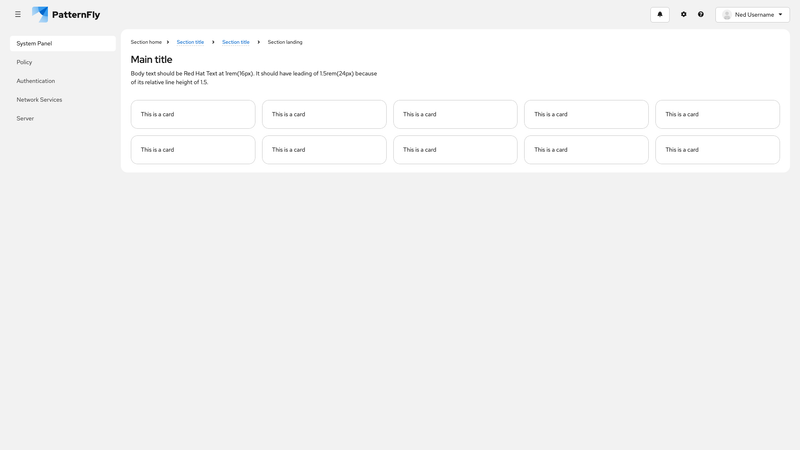800x450 pixels.
Task: Open Network Services navigation item
Action: (x=63, y=99)
